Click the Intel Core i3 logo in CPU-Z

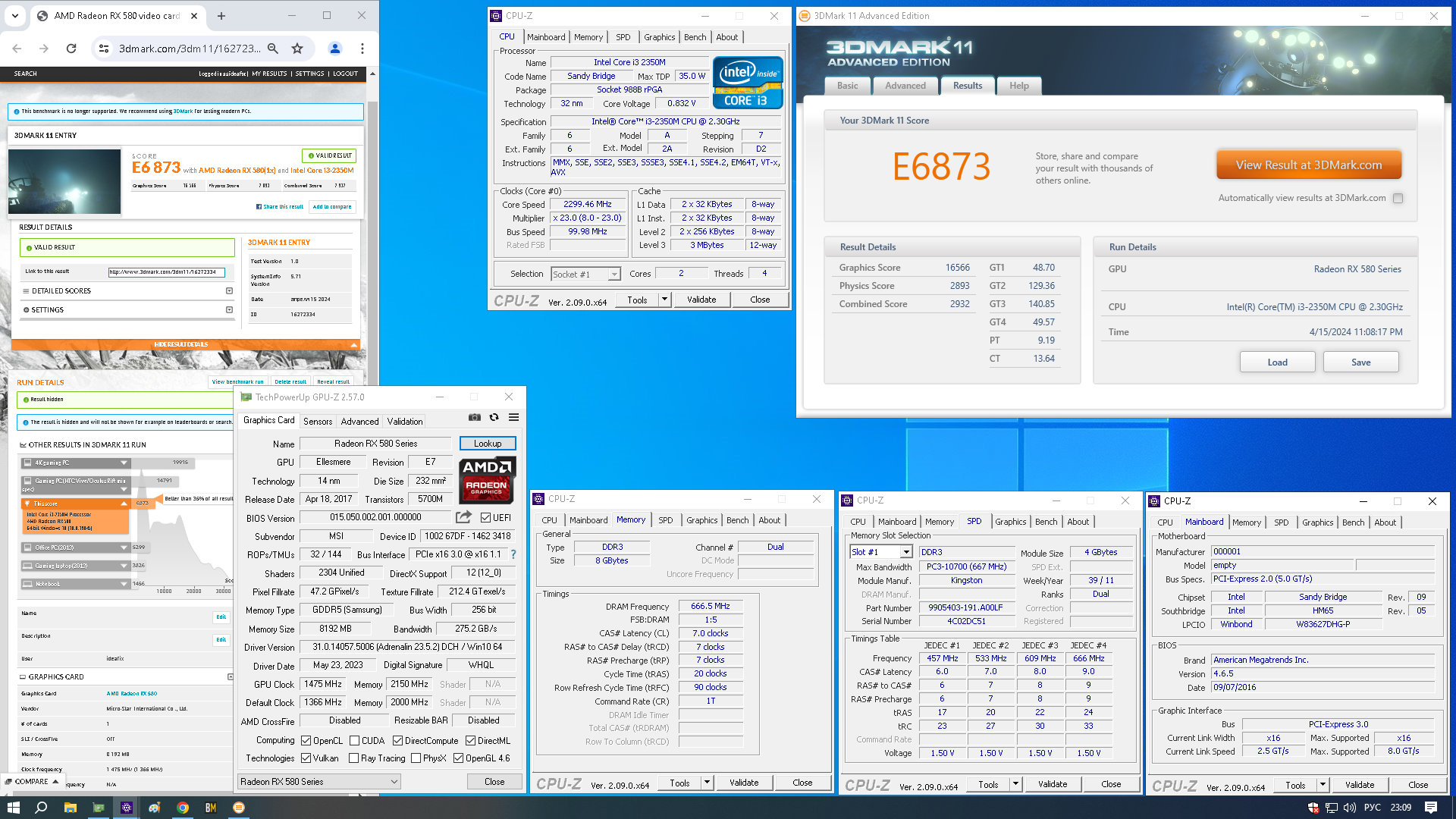click(x=748, y=83)
